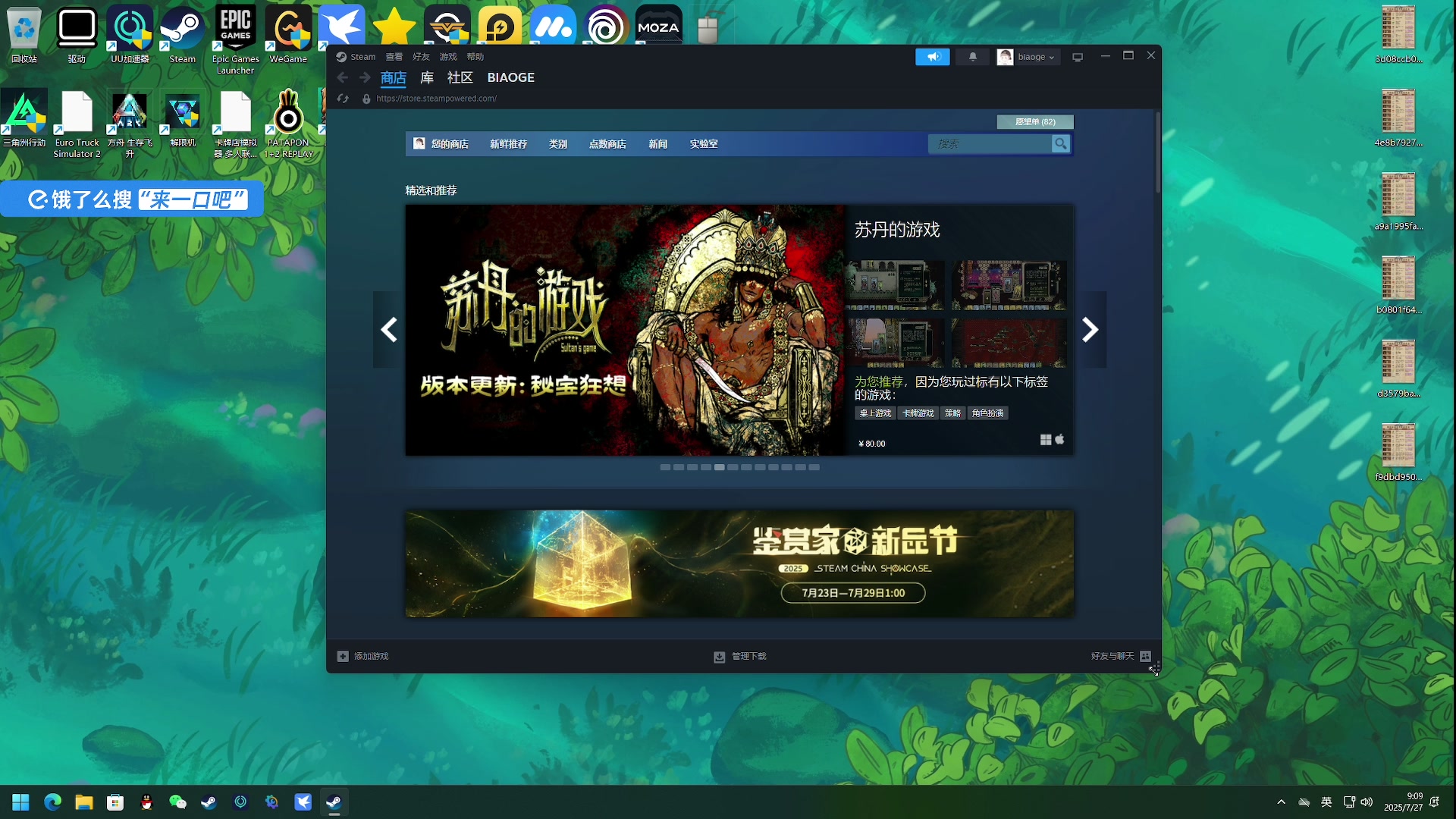Switch to the 商店 tab
Image resolution: width=1456 pixels, height=819 pixels.
tap(394, 77)
